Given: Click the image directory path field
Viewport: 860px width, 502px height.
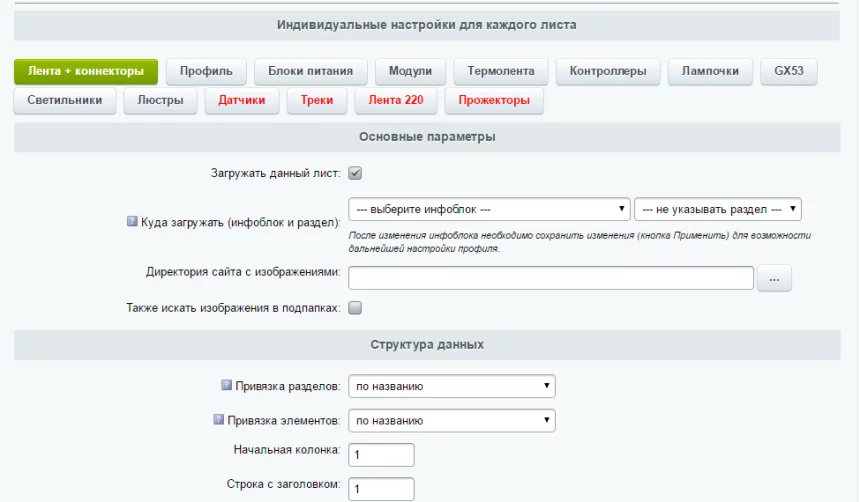Looking at the screenshot, I should [550, 278].
